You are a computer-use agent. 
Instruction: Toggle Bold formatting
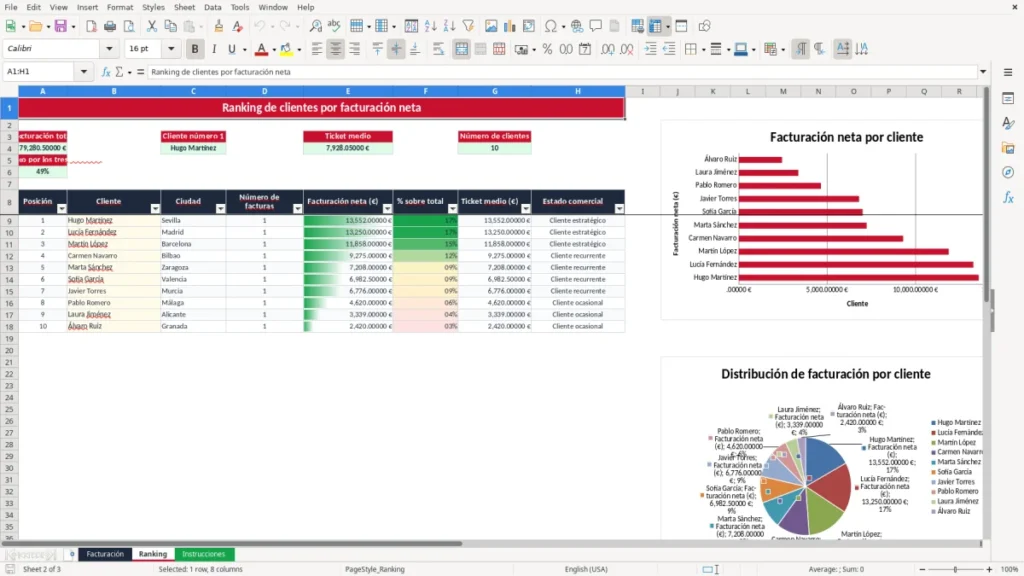(x=195, y=49)
